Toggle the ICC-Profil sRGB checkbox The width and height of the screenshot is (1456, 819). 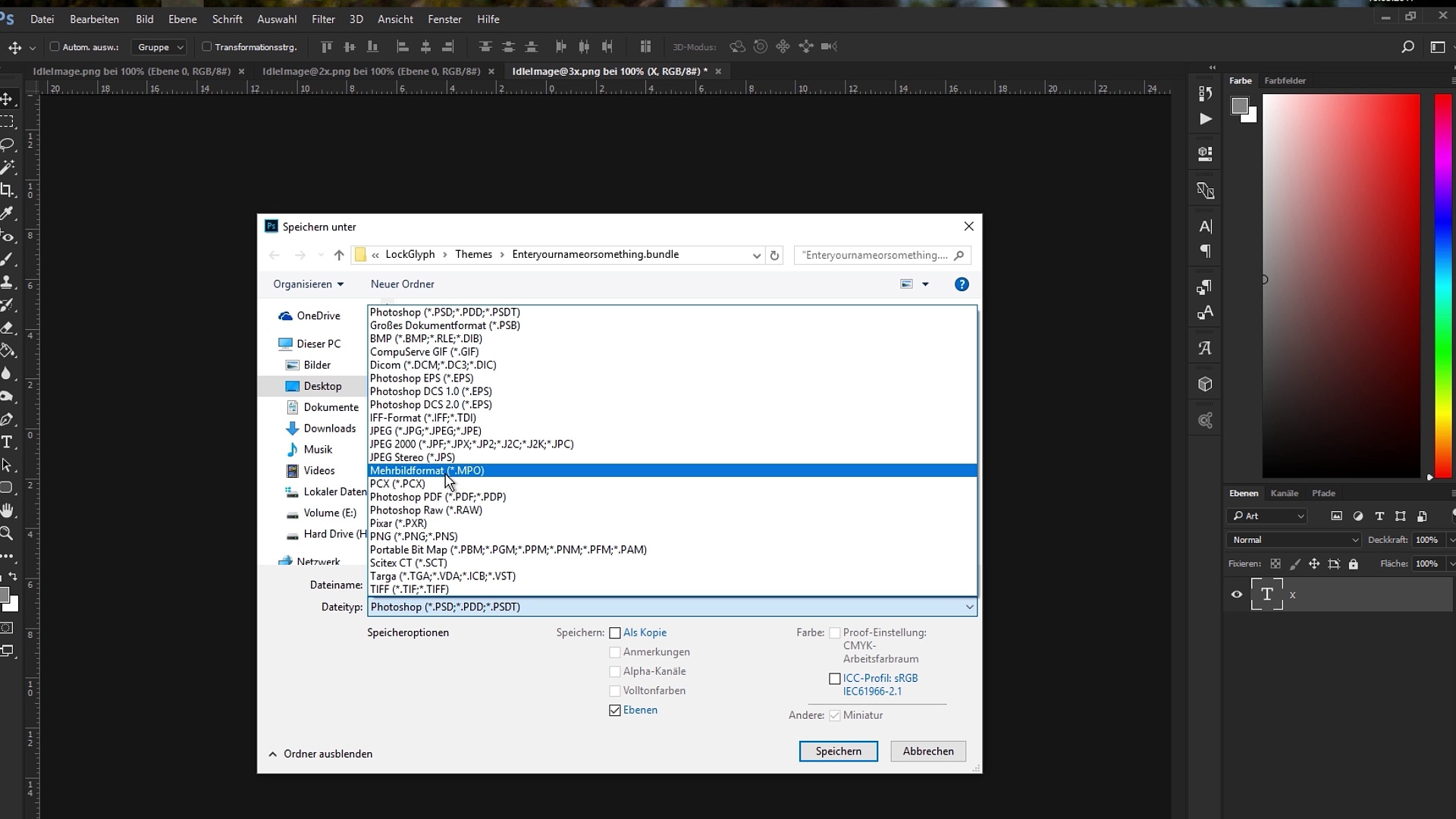point(835,679)
